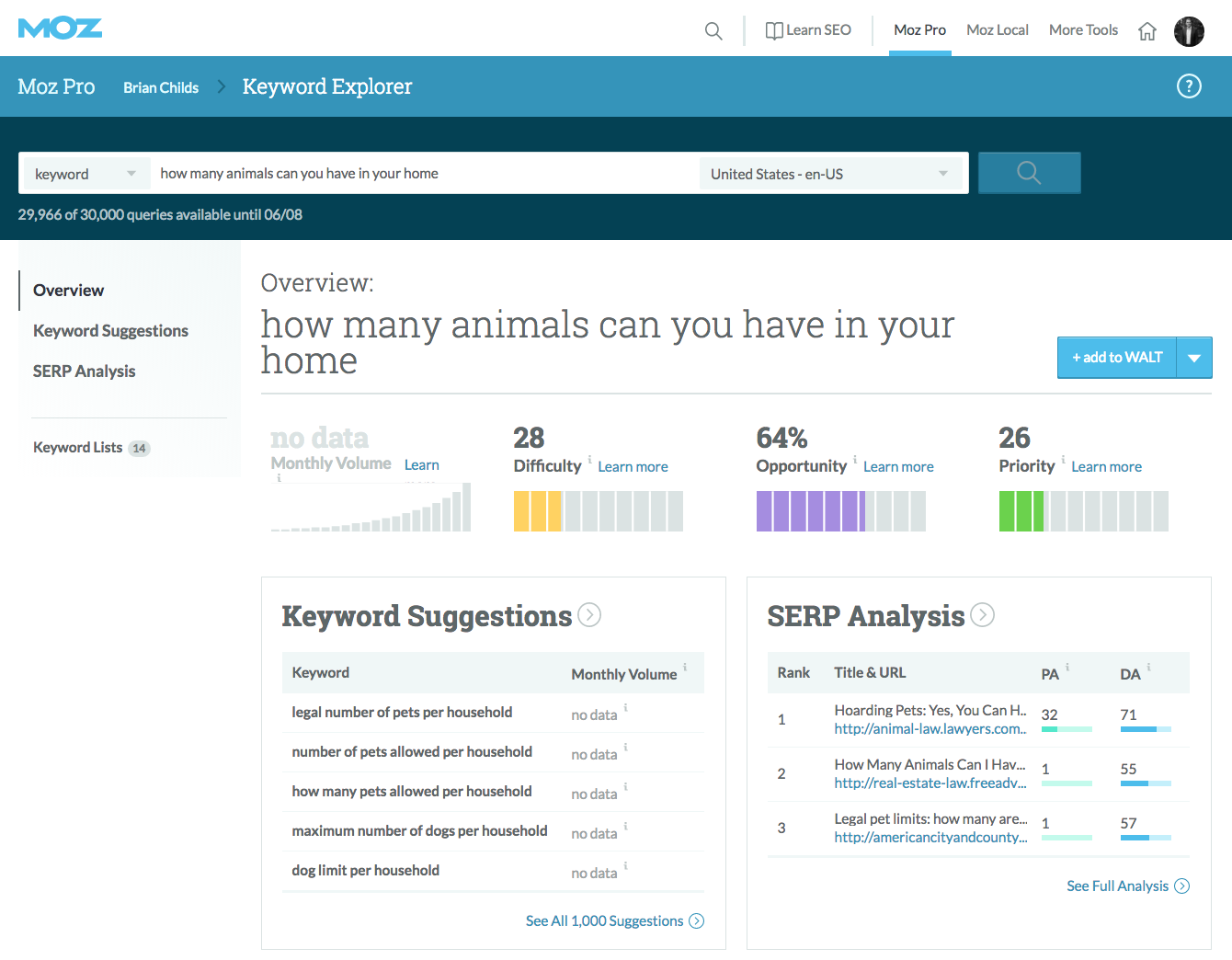1232x960 pixels.
Task: Open SERP Analysis arrow circle icon
Action: click(983, 615)
